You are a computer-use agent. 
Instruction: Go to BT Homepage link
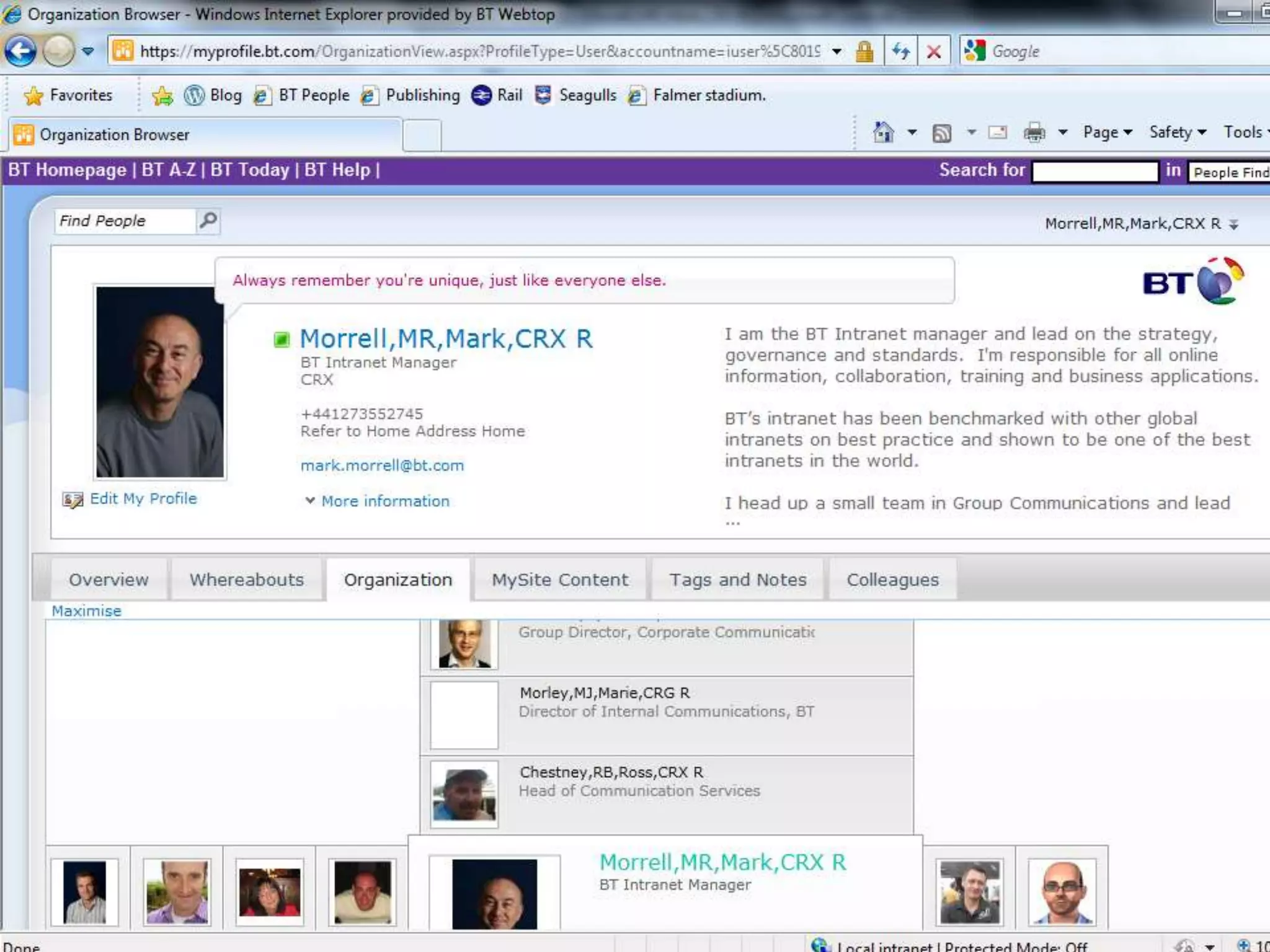tap(67, 170)
